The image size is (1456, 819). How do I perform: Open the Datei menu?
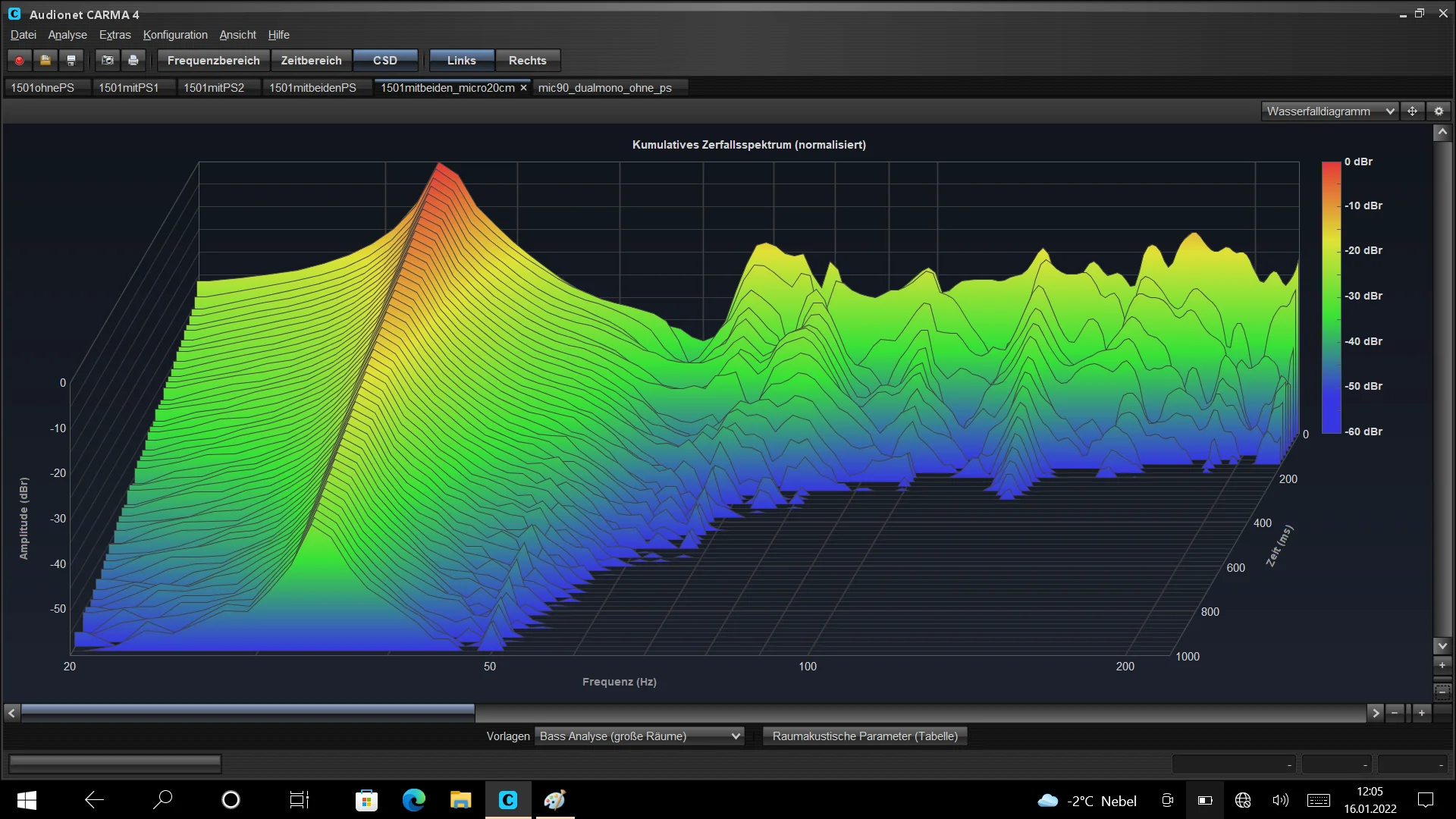[x=24, y=35]
